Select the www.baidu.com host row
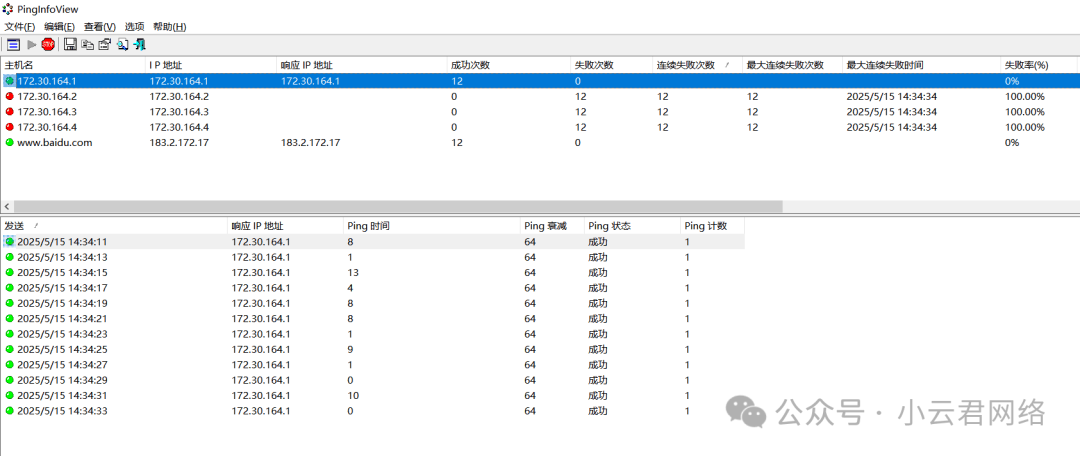This screenshot has height=456, width=1080. pos(539,143)
